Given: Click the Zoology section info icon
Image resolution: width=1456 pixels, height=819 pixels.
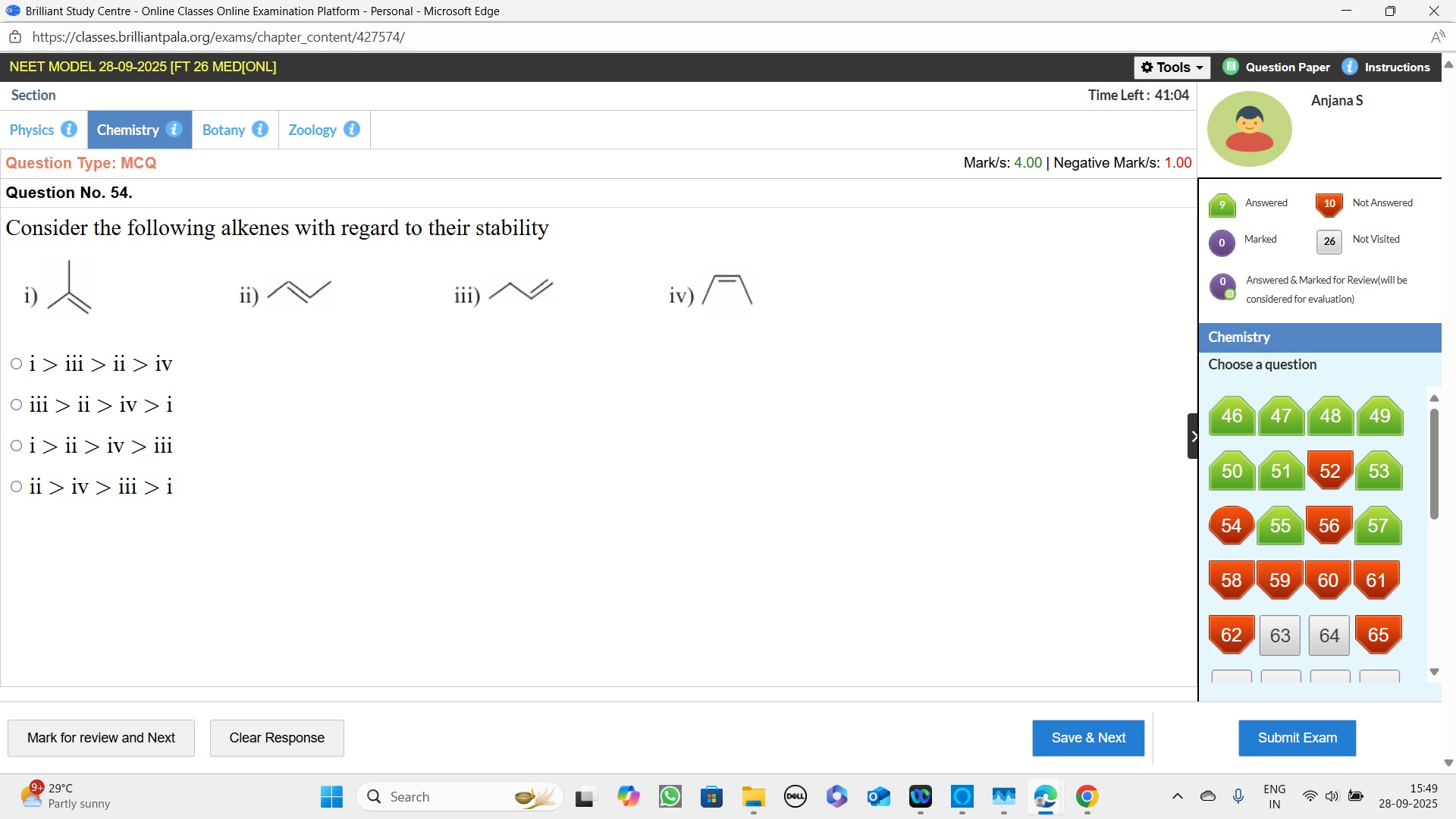Looking at the screenshot, I should pos(352,129).
